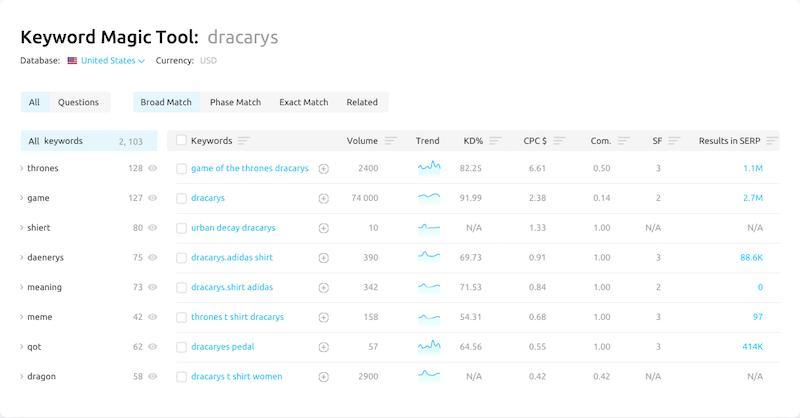
Task: Click plus icon for 'dracarys t shirt women'
Action: pyautogui.click(x=323, y=377)
